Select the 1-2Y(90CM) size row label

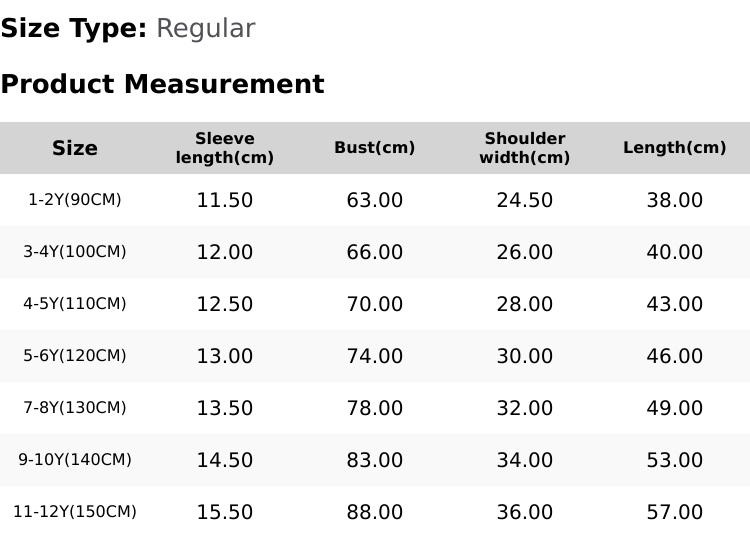[75, 200]
